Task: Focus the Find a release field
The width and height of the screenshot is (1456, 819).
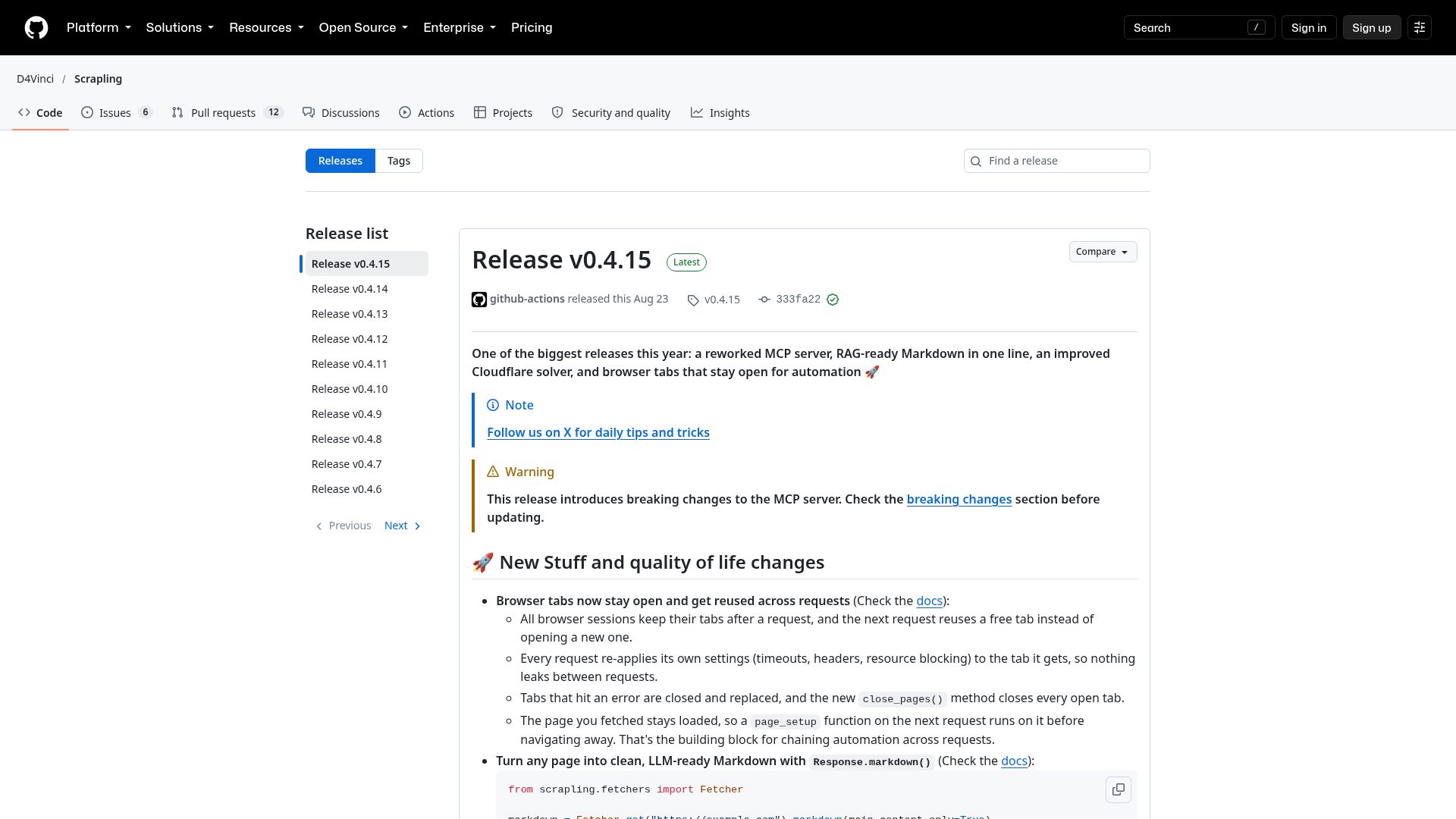Action: click(1056, 161)
